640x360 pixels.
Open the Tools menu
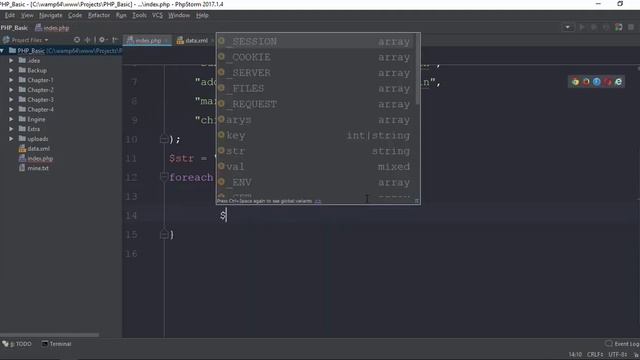pos(139,16)
